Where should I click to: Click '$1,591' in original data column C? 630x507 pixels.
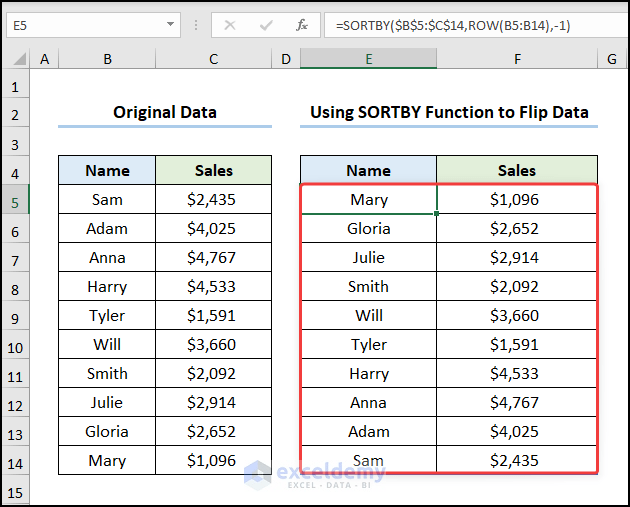[x=213, y=315]
